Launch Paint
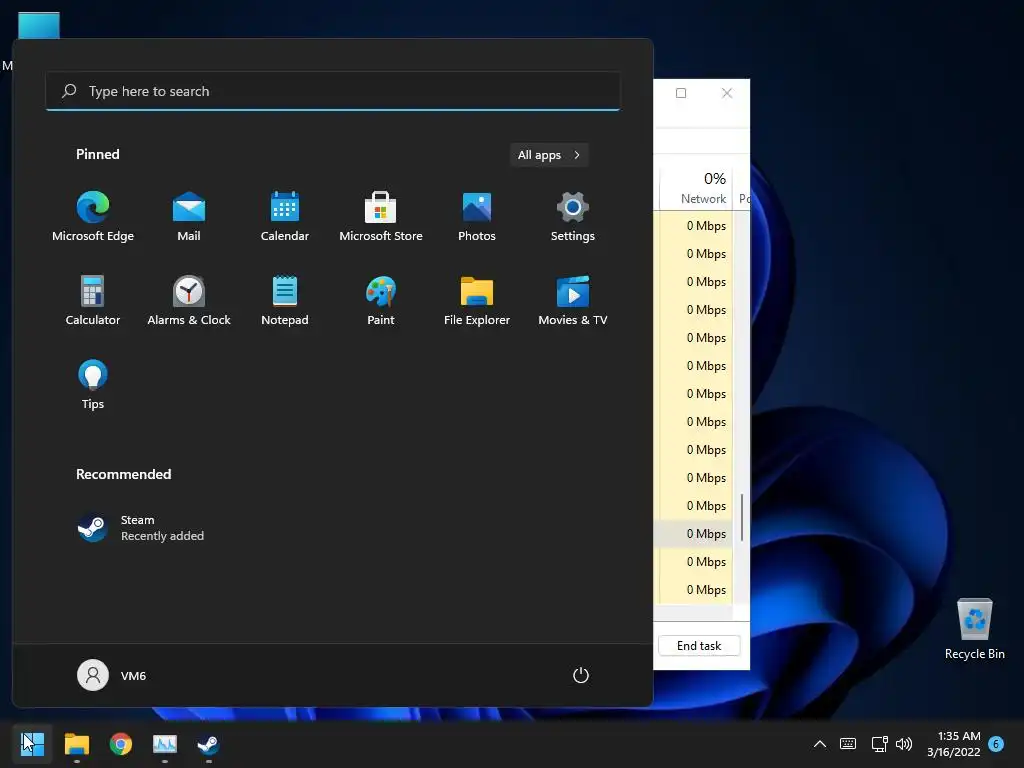 pyautogui.click(x=381, y=300)
